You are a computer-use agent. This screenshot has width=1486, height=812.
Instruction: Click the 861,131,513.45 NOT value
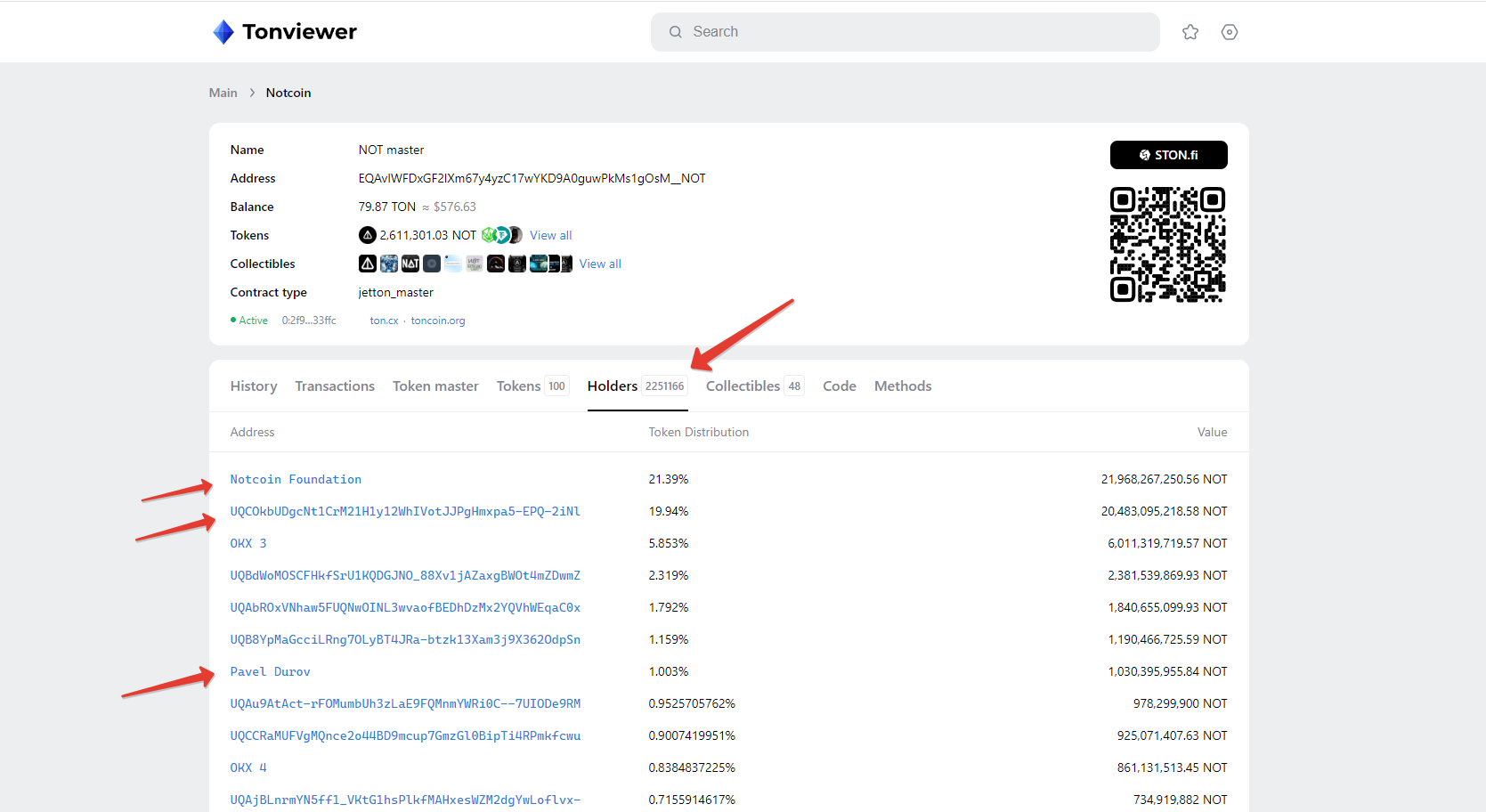click(1173, 767)
